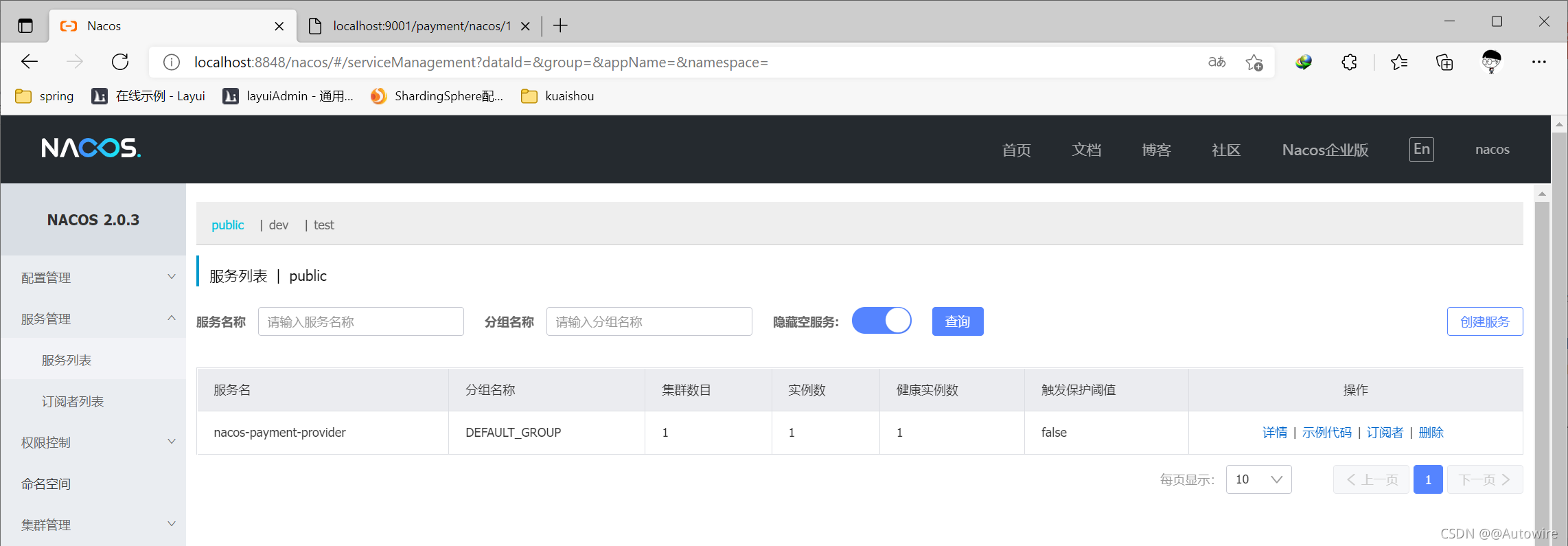The image size is (1568, 546).
Task: Focus the 服务名称 input field
Action: coord(361,321)
